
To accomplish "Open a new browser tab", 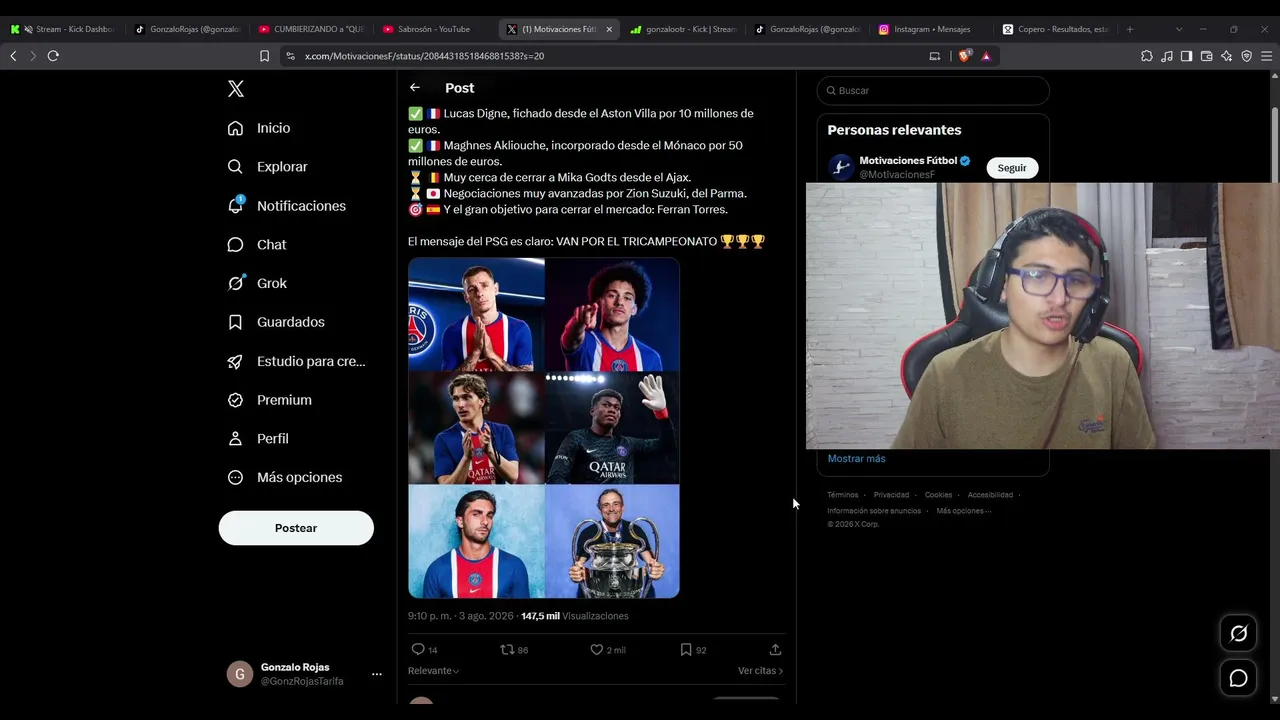I will pos(1130,29).
